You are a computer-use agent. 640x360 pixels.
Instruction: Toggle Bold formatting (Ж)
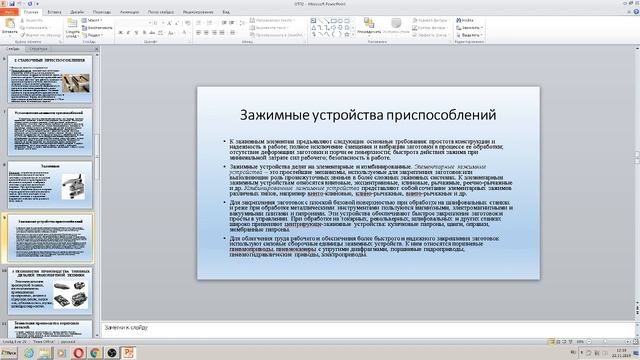[x=120, y=33]
